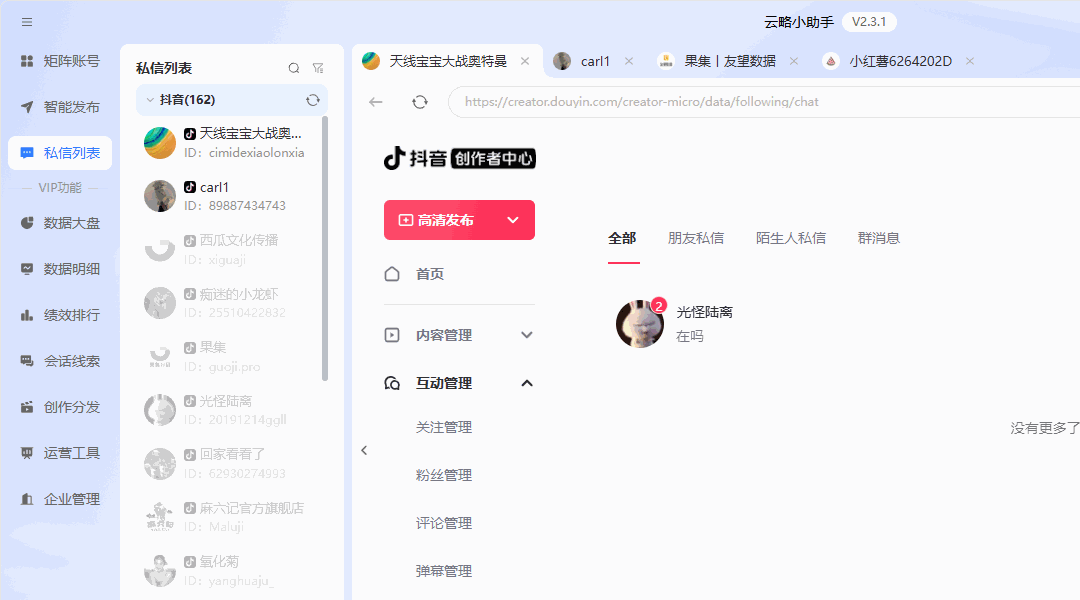This screenshot has width=1080, height=600.
Task: Open 运营工具 in the sidebar
Action: [60, 453]
